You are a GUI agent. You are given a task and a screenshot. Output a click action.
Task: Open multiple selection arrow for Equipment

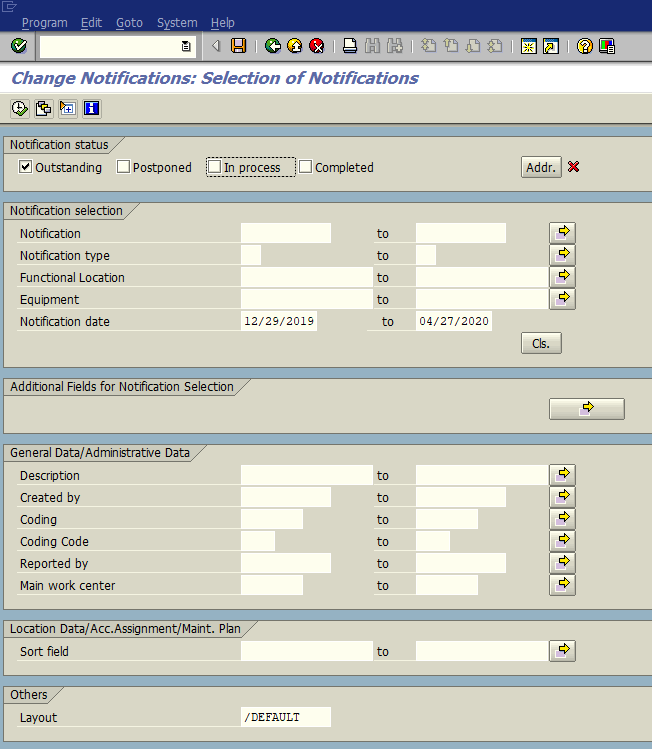(562, 299)
